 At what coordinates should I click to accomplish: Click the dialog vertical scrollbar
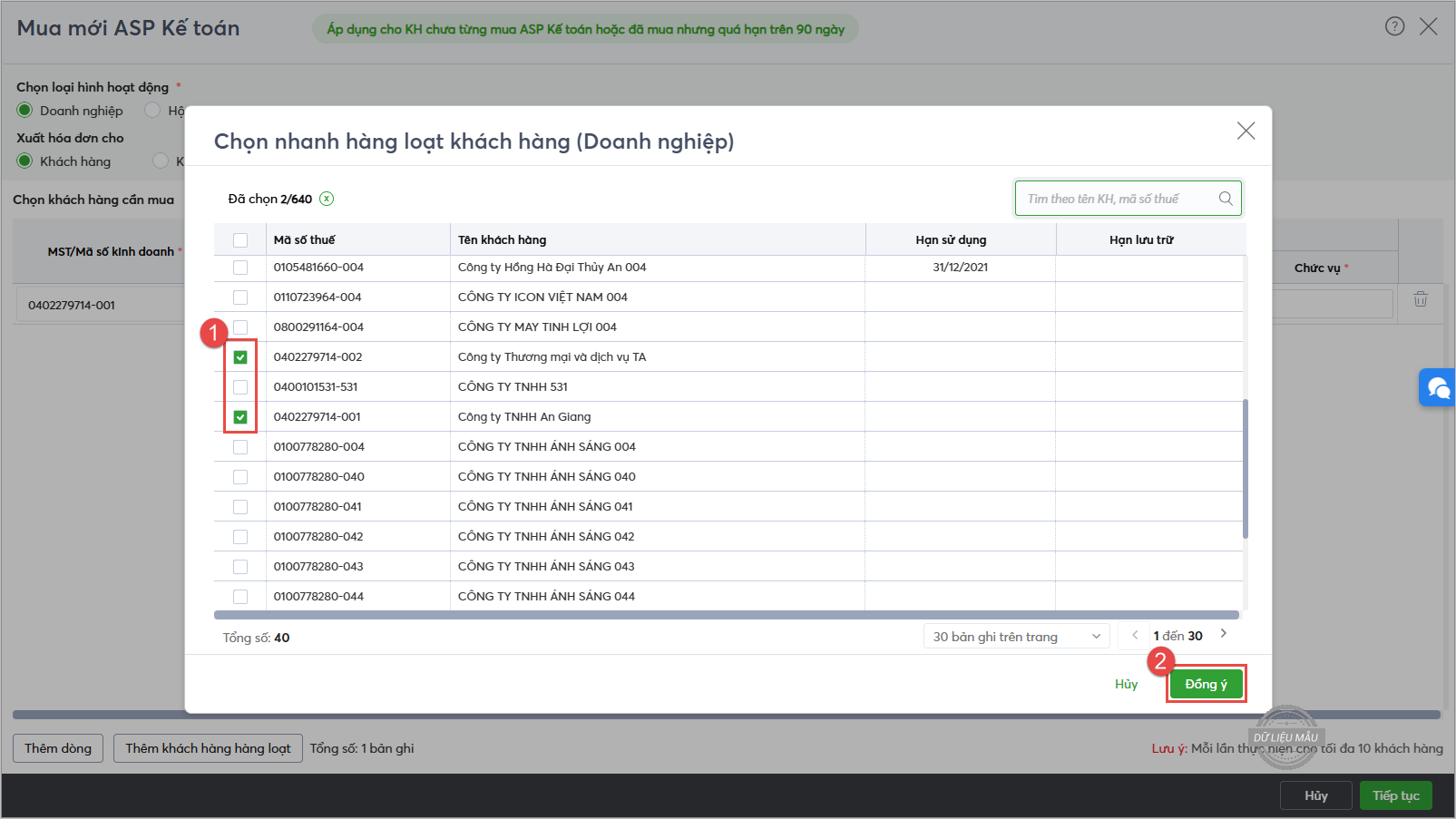1245,469
